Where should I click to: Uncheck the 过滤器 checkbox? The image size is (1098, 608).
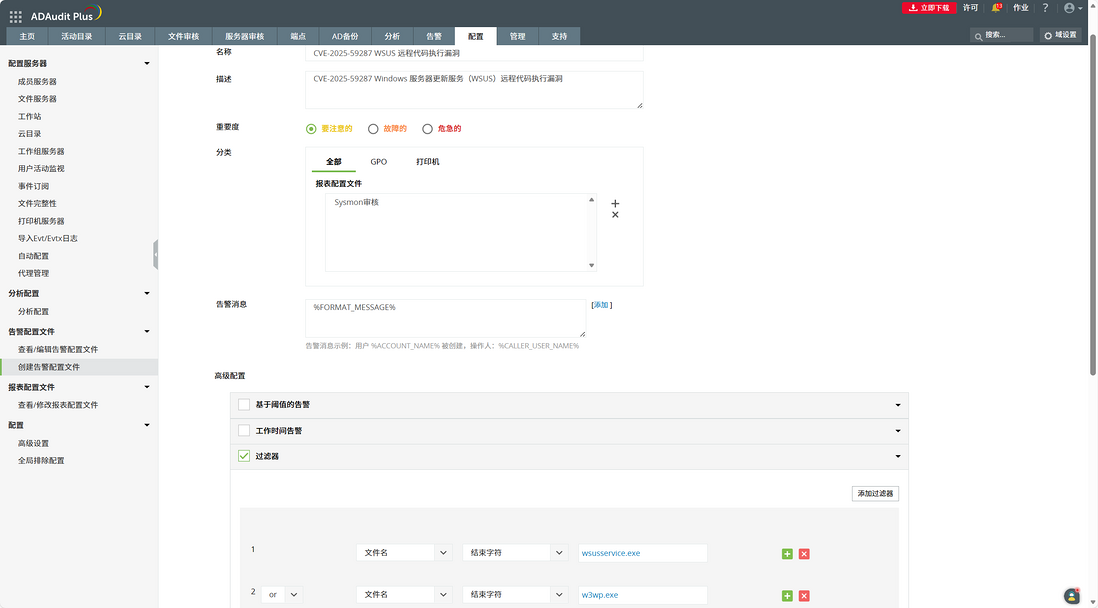click(244, 456)
